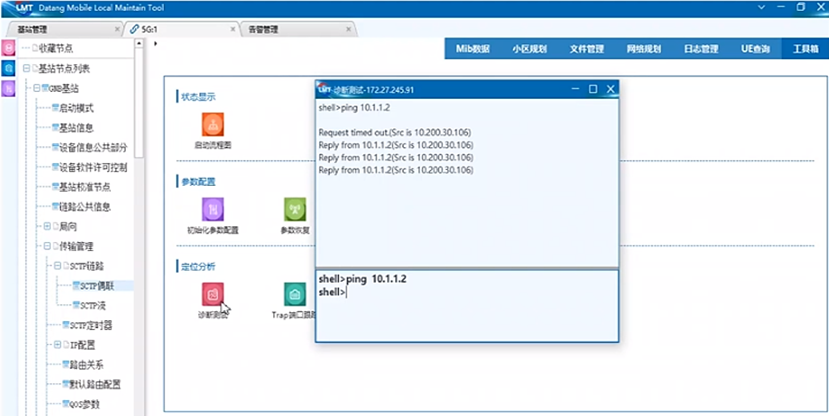Open the 日志管理 menu tab
This screenshot has height=416, width=829.
point(701,49)
